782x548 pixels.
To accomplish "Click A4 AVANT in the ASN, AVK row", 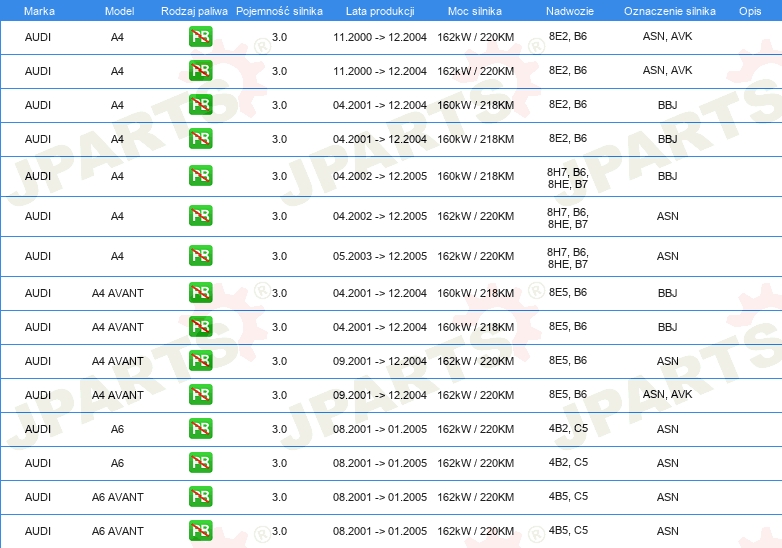I will [118, 395].
